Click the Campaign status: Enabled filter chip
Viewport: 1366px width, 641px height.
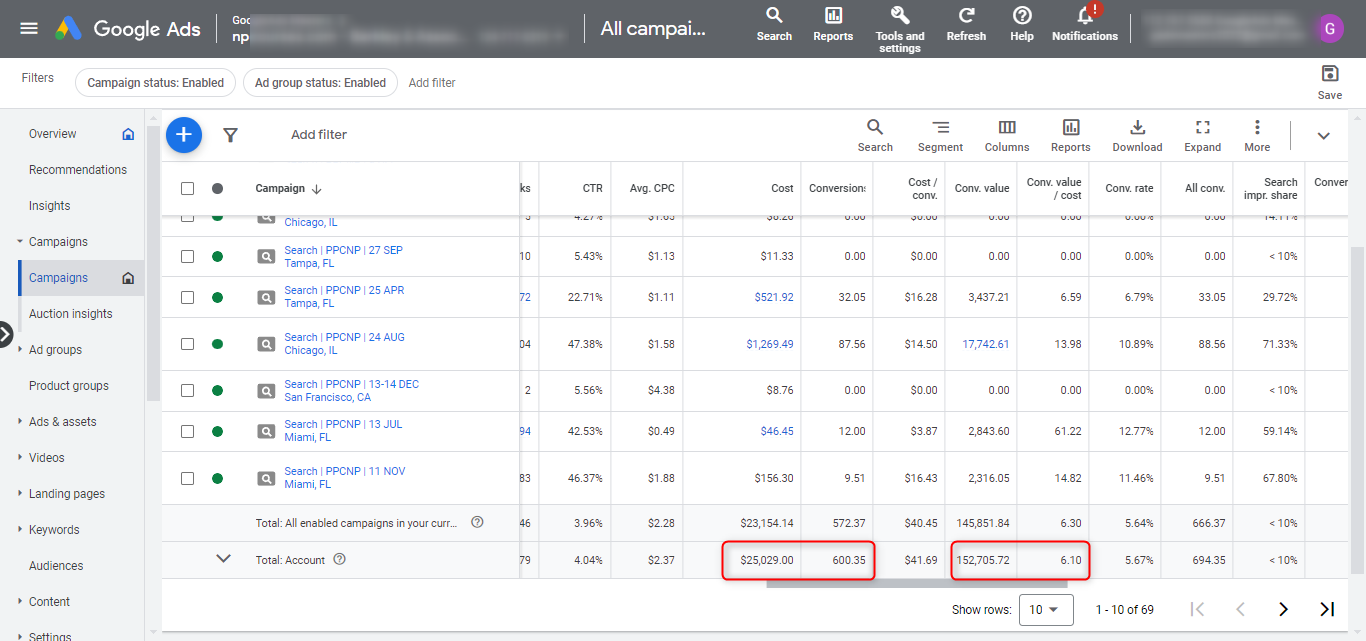click(x=156, y=83)
